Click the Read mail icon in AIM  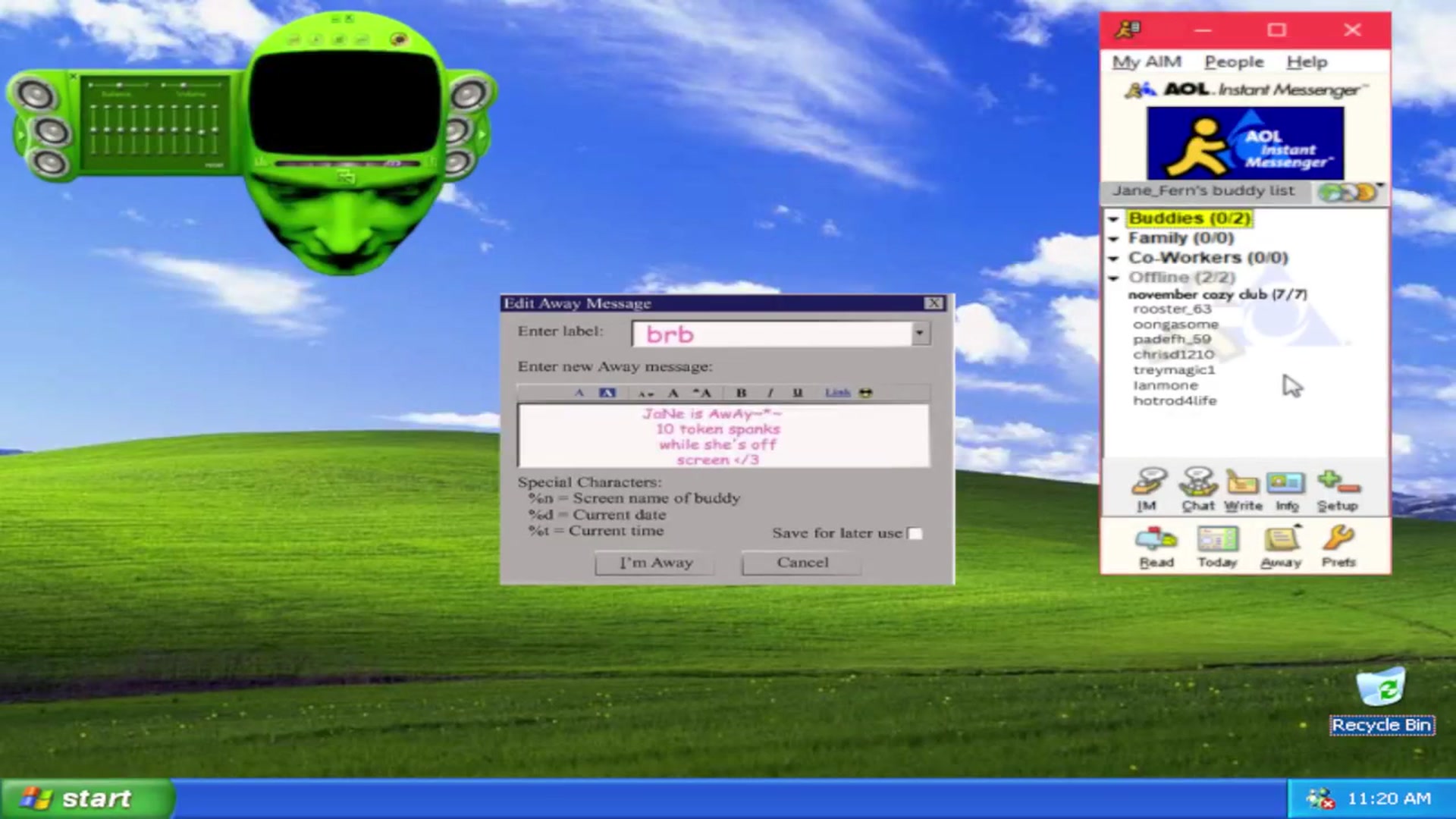(x=1156, y=547)
